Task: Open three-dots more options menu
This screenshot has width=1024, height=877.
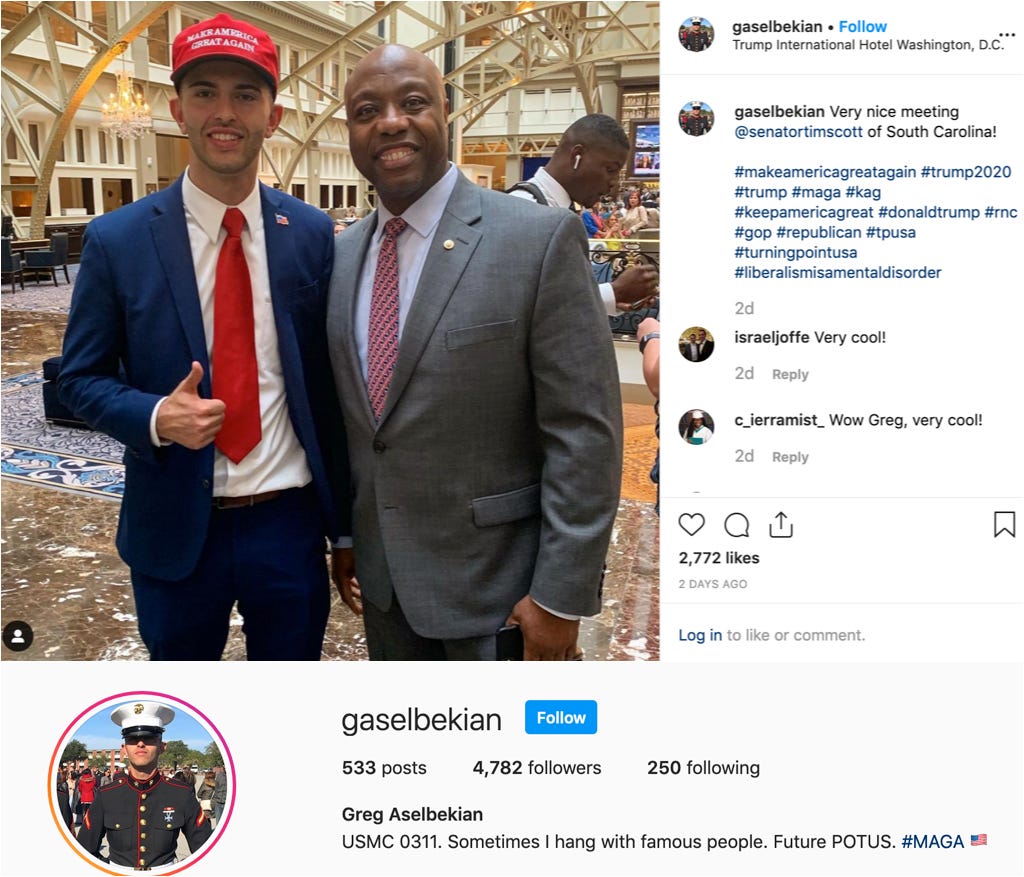Action: [x=1007, y=35]
